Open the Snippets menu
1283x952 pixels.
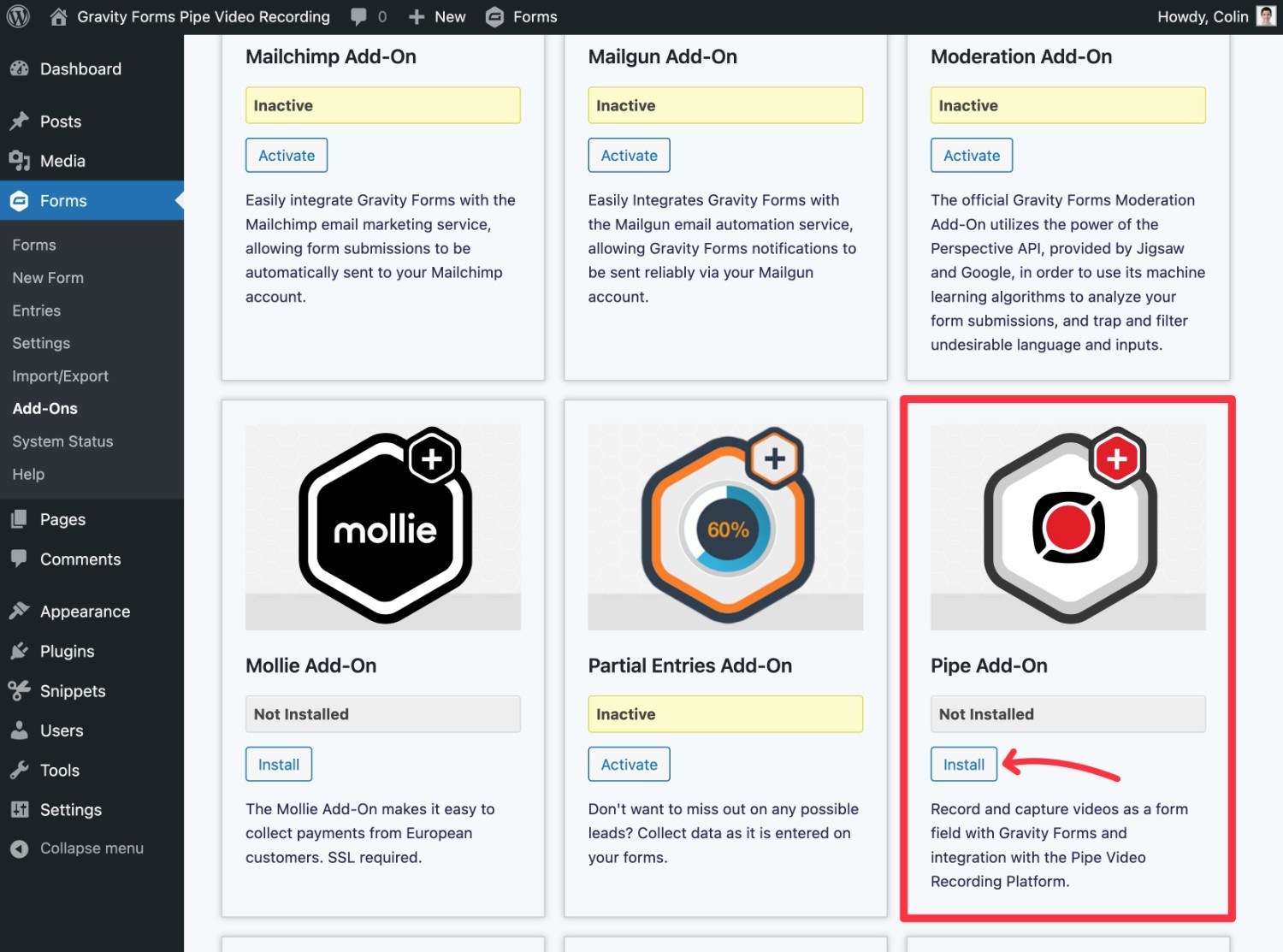[x=73, y=691]
